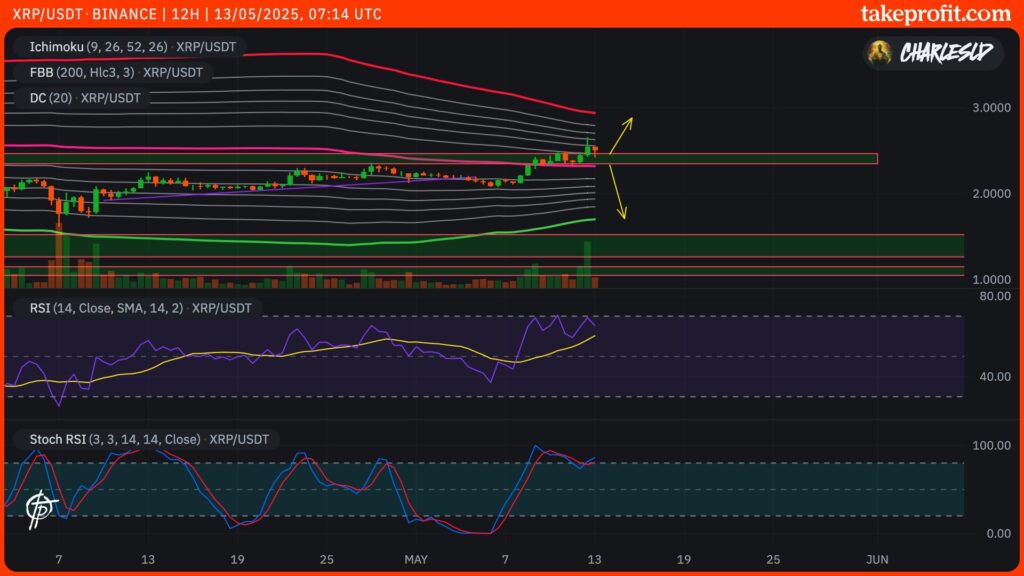Viewport: 1024px width, 576px height.
Task: Select the Stoch RSI indicator label
Action: [147, 439]
